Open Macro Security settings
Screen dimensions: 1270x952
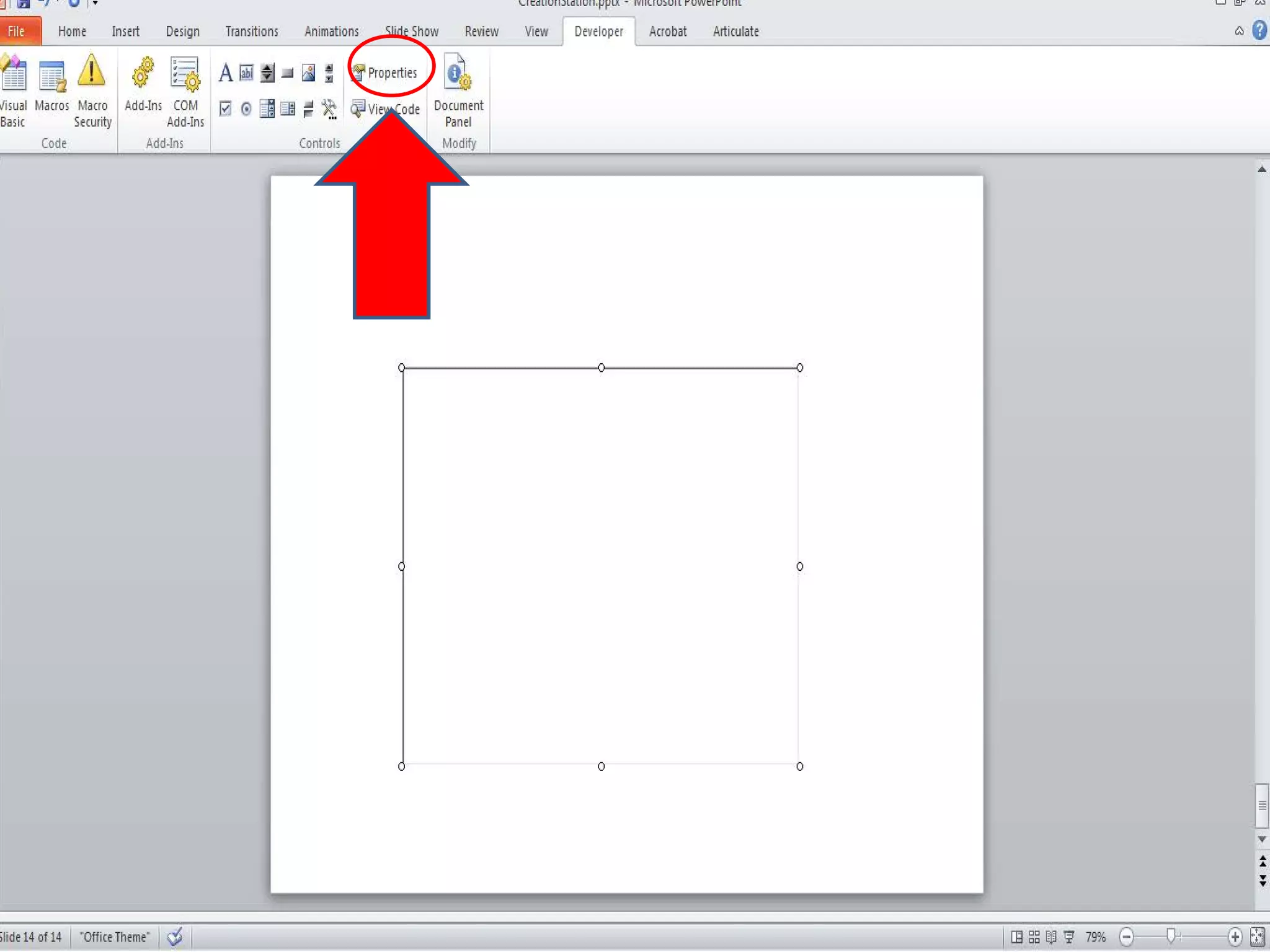tap(92, 90)
